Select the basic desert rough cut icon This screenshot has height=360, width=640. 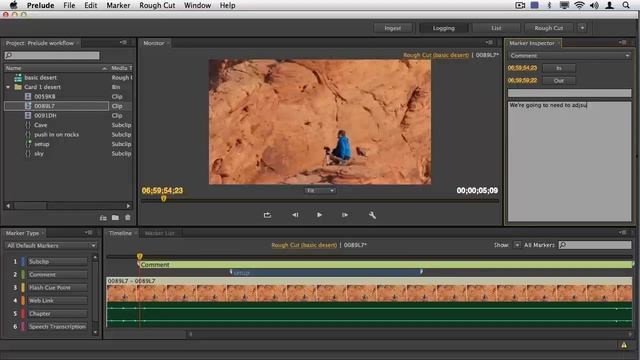tap(18, 78)
